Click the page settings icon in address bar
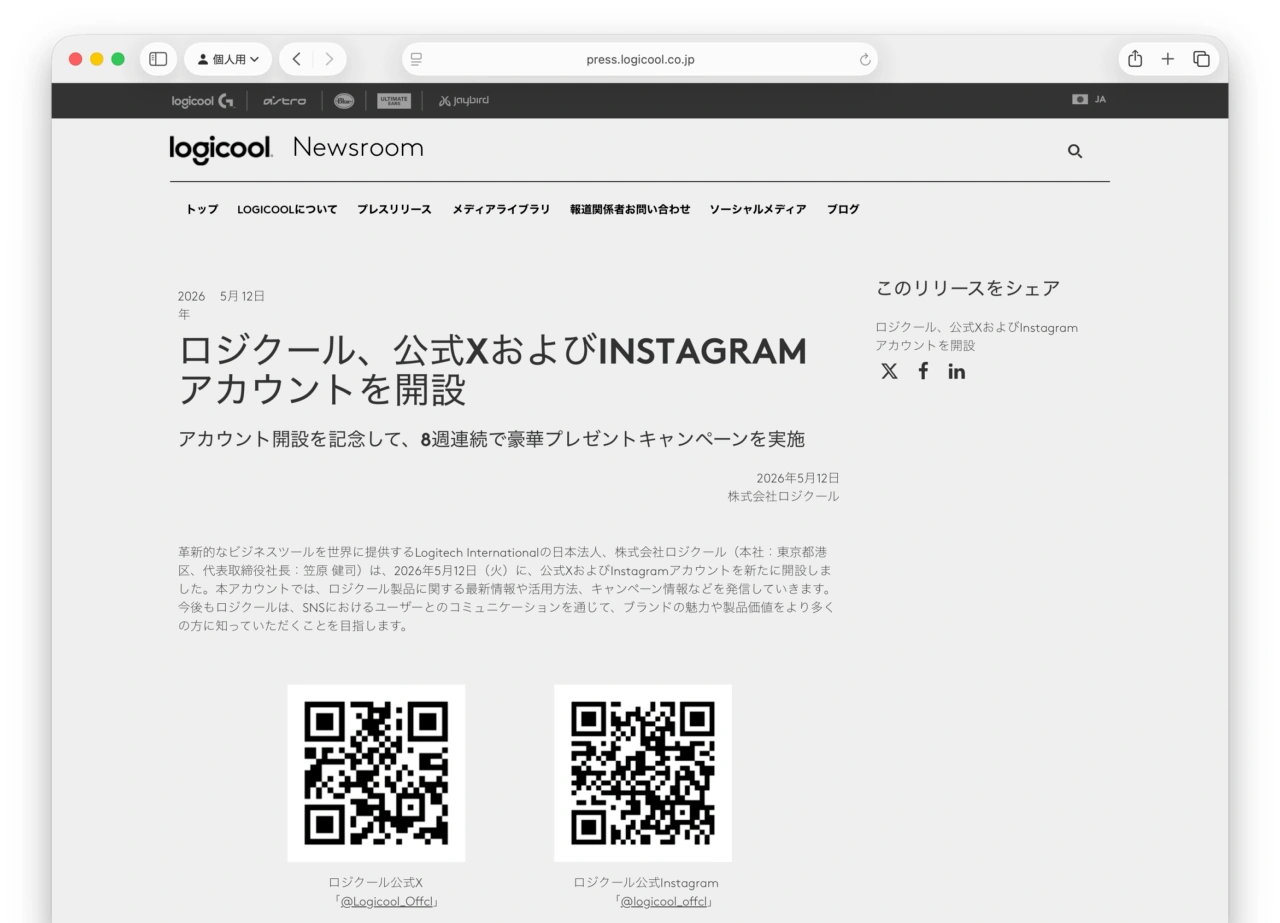 [x=416, y=59]
